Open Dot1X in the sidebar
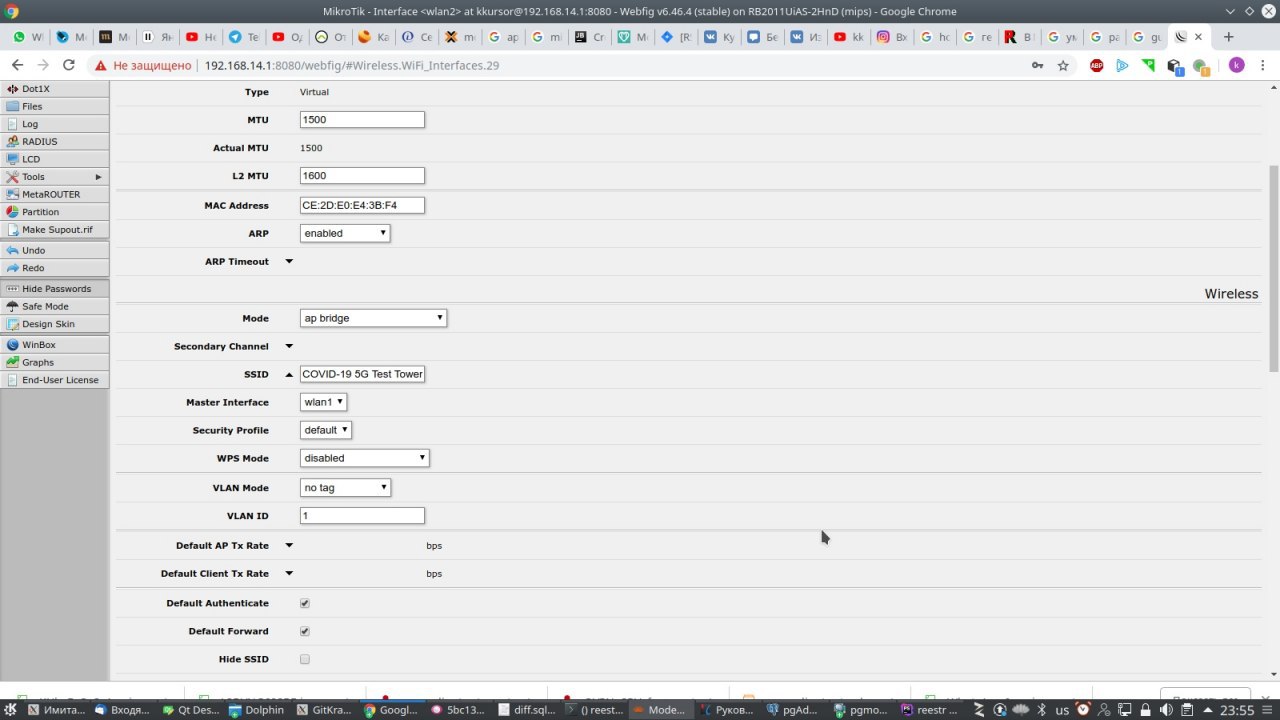This screenshot has height=720, width=1280. click(x=55, y=89)
